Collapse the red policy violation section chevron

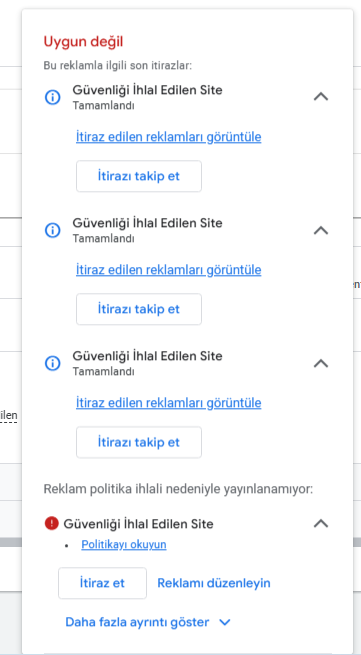[x=321, y=523]
